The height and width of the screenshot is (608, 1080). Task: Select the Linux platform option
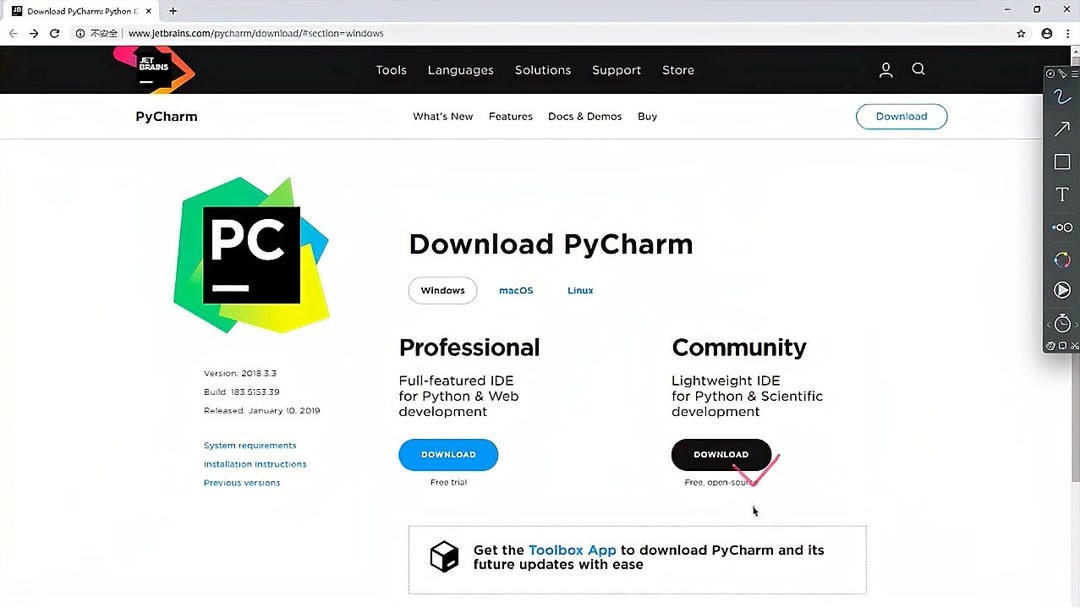pyautogui.click(x=580, y=290)
